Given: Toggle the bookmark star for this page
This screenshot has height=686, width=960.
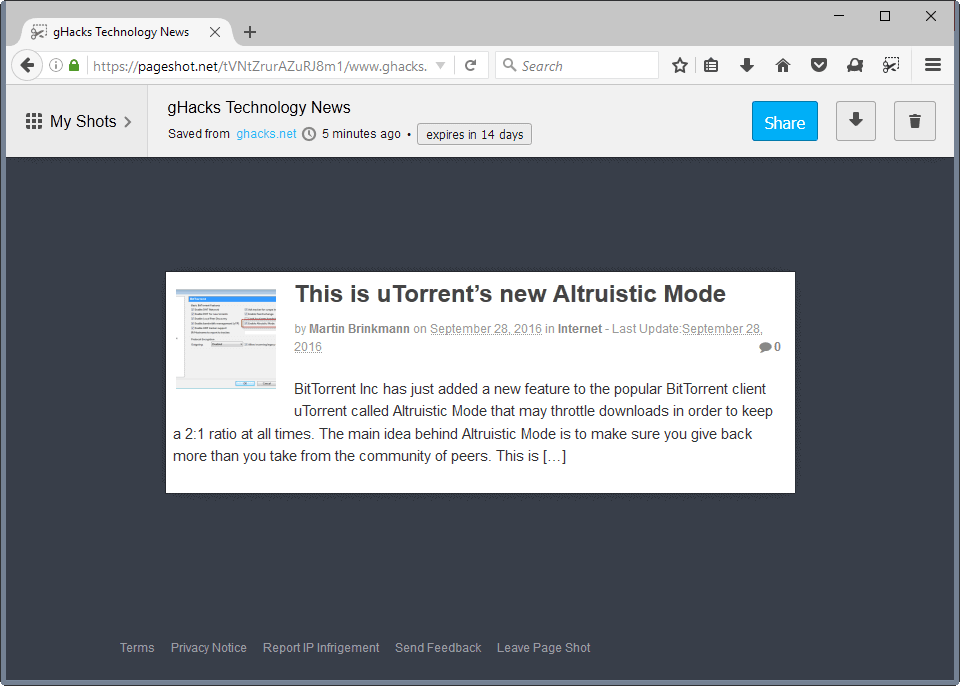Looking at the screenshot, I should pos(679,64).
